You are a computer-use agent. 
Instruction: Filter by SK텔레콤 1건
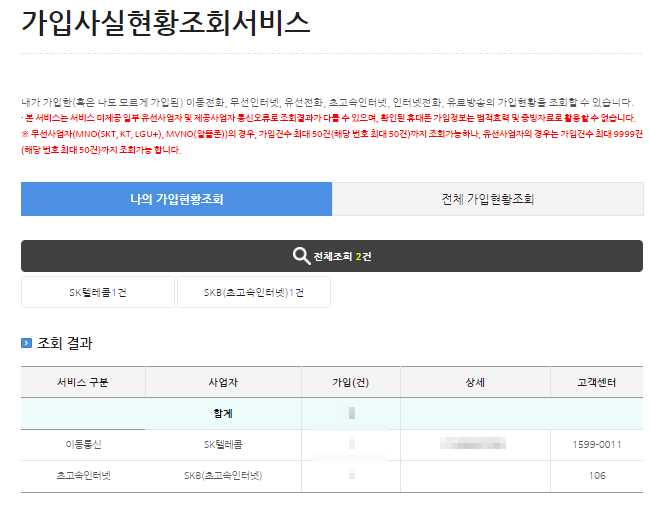[97, 293]
